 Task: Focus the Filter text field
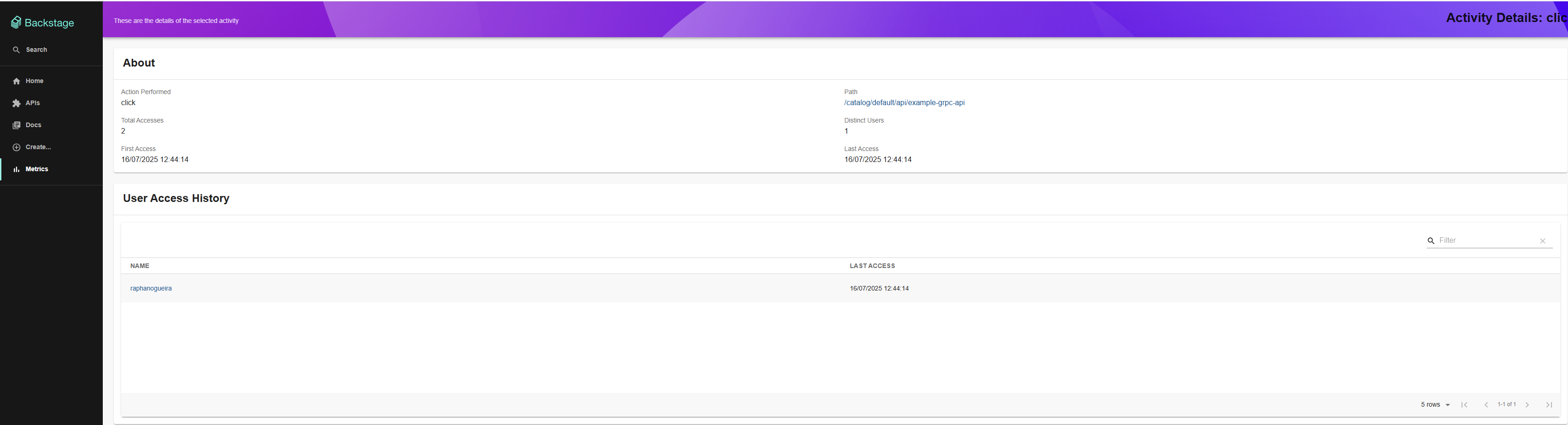(1485, 240)
